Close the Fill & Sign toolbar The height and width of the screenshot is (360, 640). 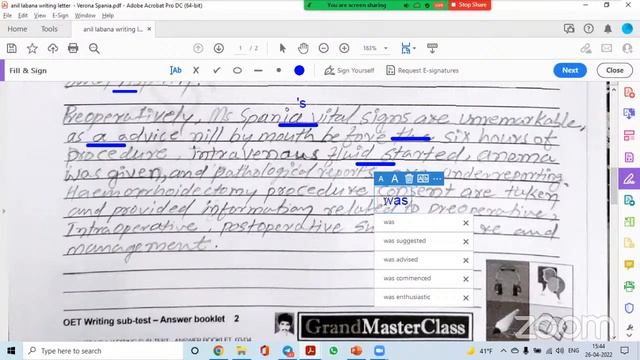615,70
